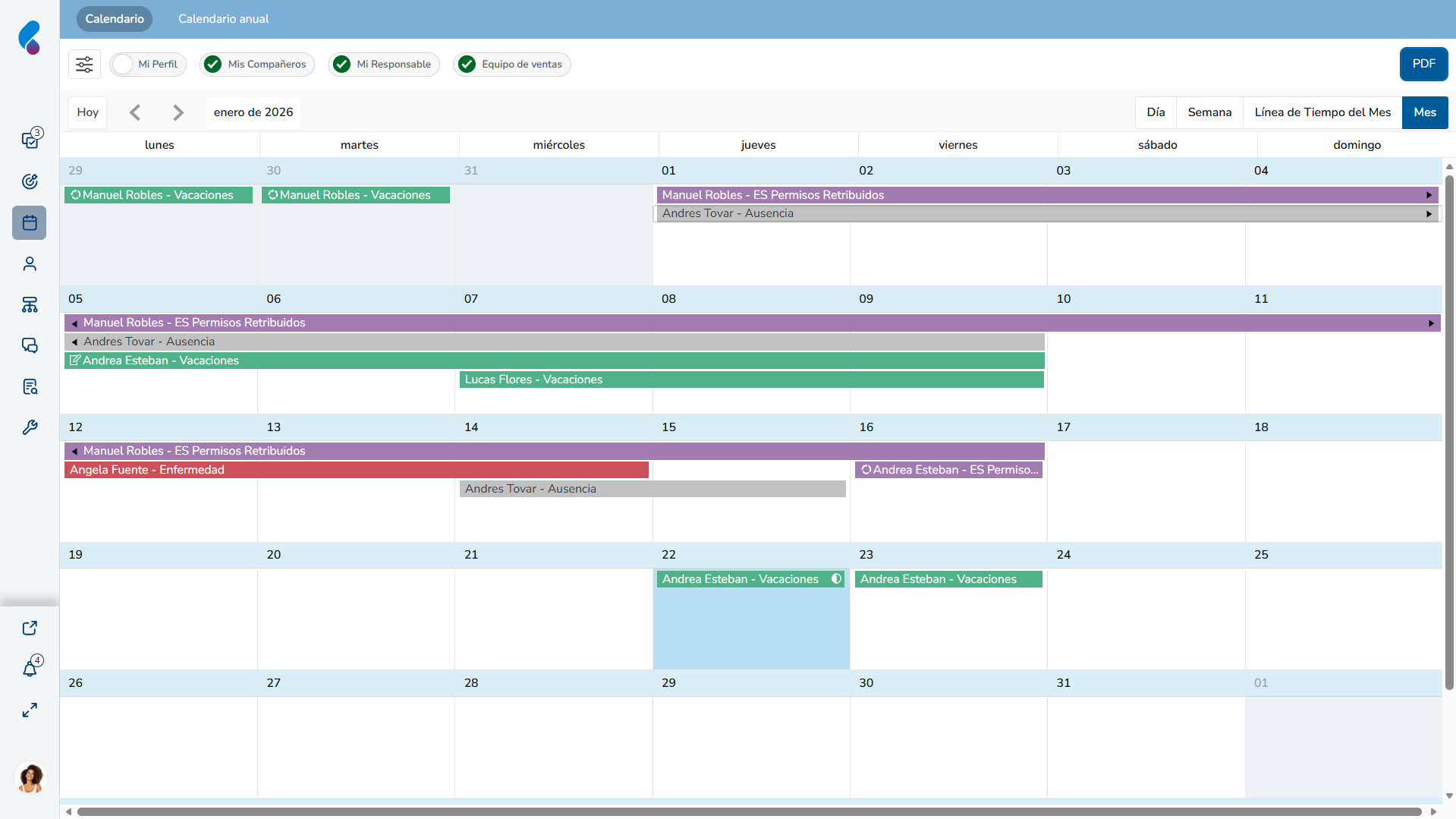Jump to today with Hoy button
This screenshot has width=1456, height=819.
pyautogui.click(x=88, y=112)
